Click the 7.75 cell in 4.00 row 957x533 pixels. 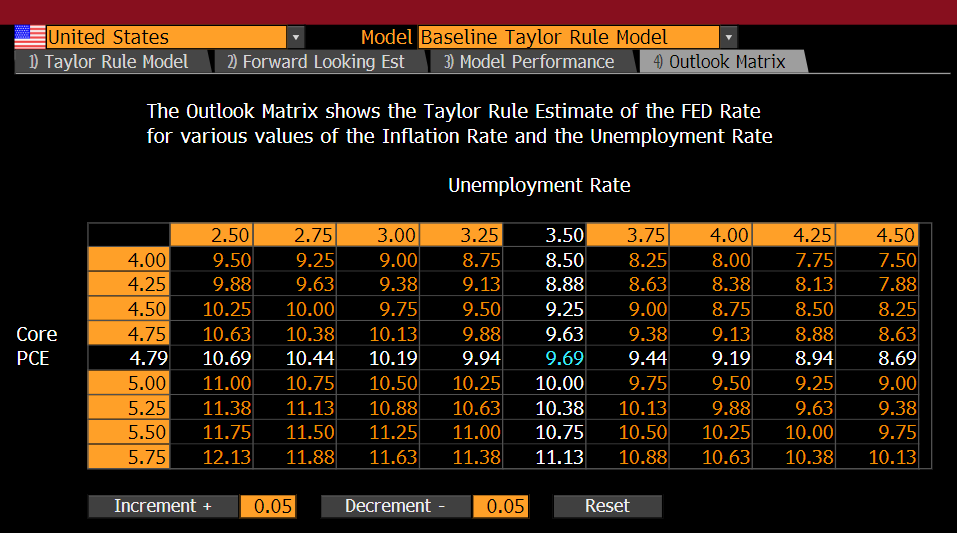coord(793,259)
